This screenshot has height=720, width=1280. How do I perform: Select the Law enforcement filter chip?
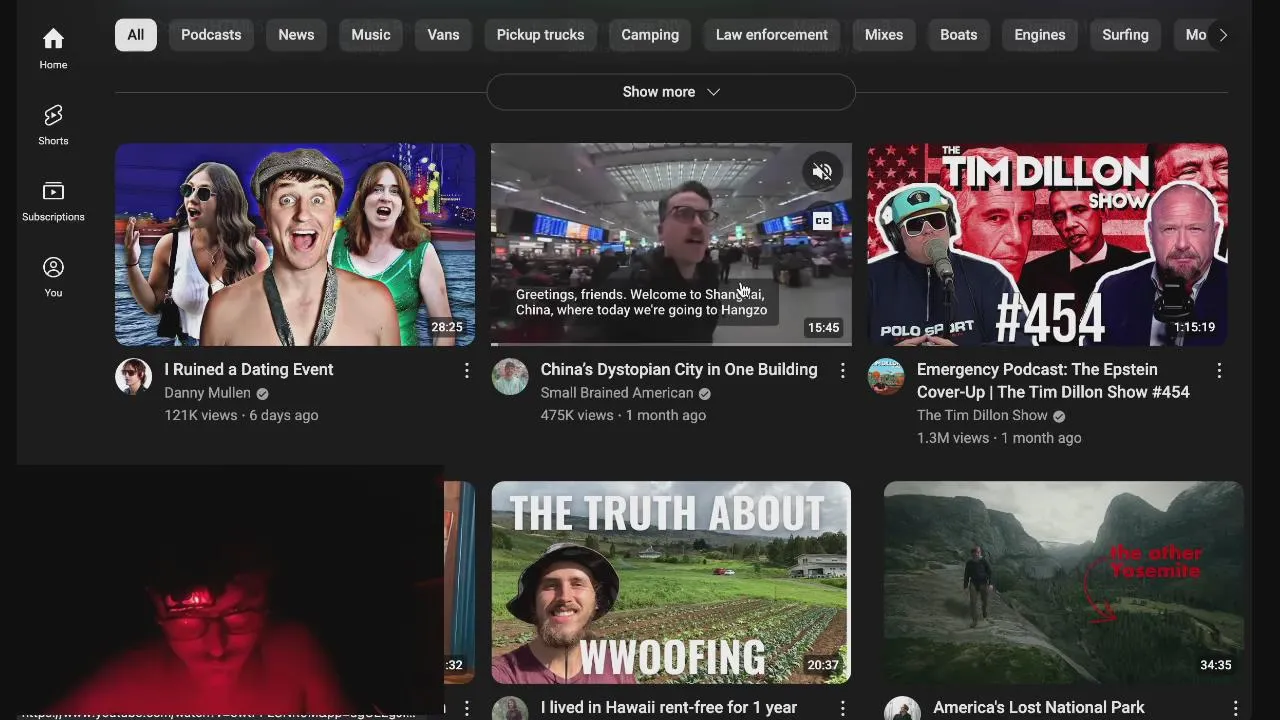coord(772,35)
